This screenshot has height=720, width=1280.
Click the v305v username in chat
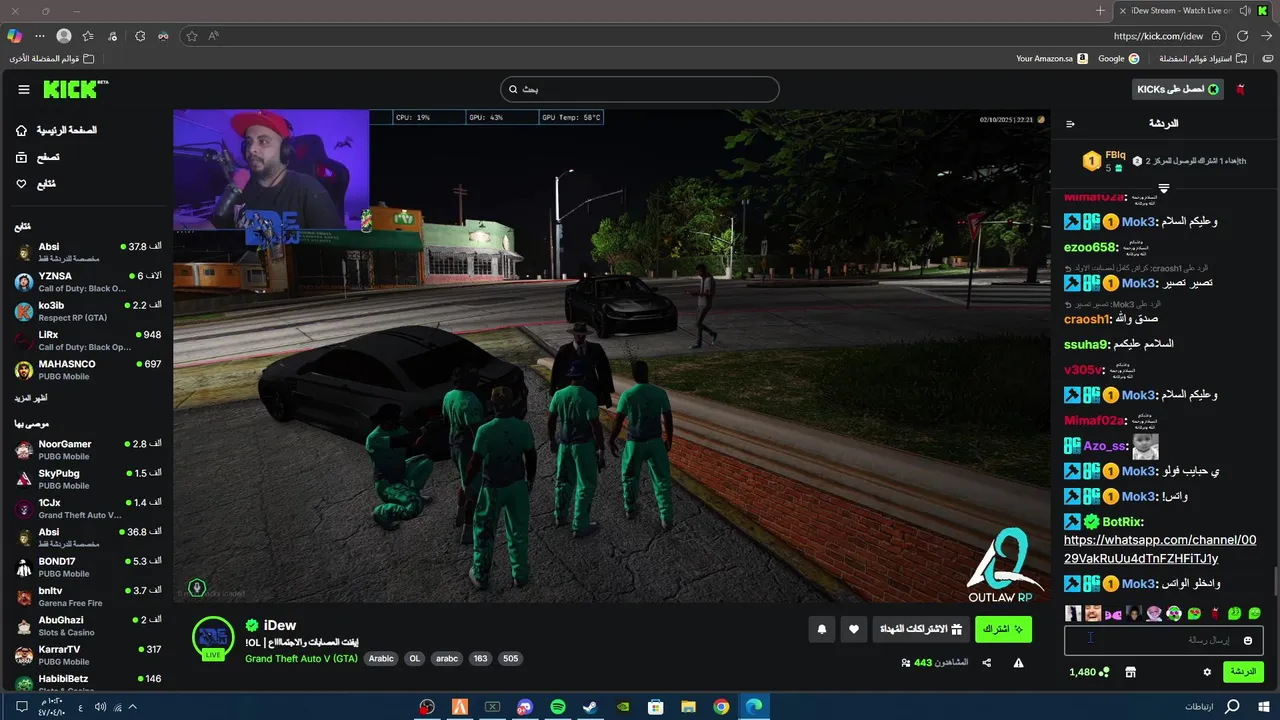1083,370
